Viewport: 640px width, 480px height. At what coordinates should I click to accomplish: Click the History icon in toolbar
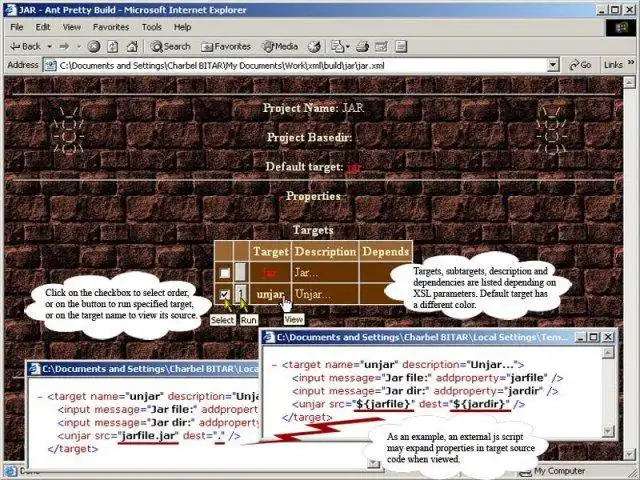tap(314, 47)
